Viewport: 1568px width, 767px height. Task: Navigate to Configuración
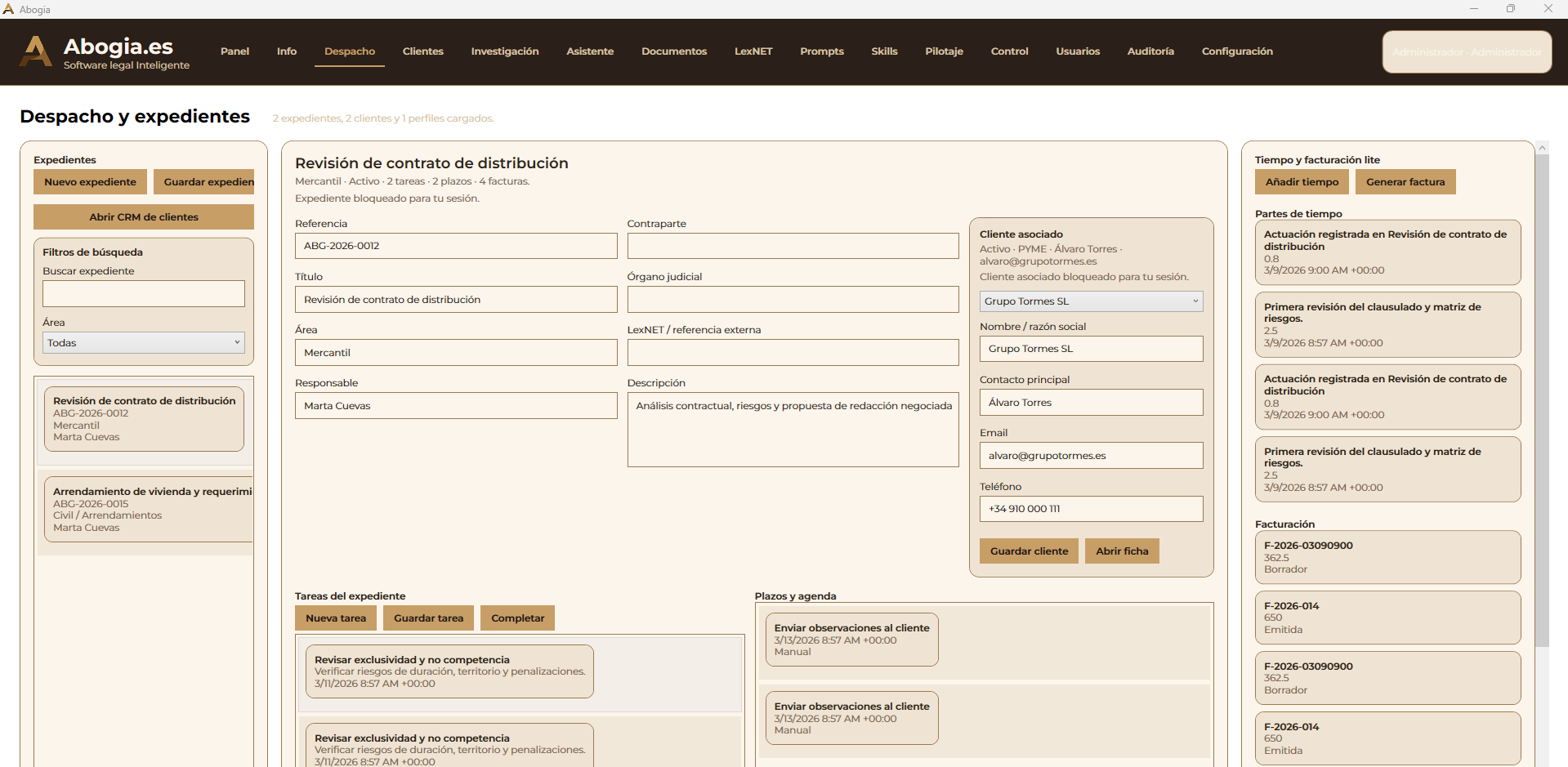(1237, 51)
